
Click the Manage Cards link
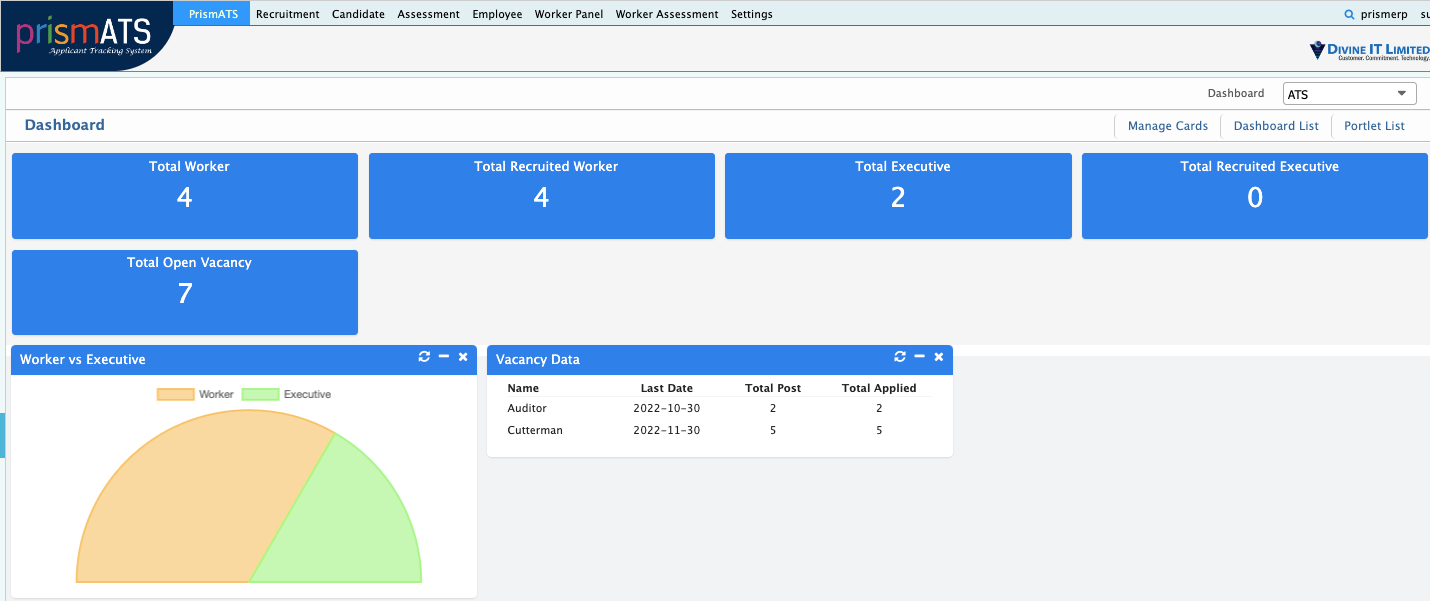pyautogui.click(x=1167, y=126)
